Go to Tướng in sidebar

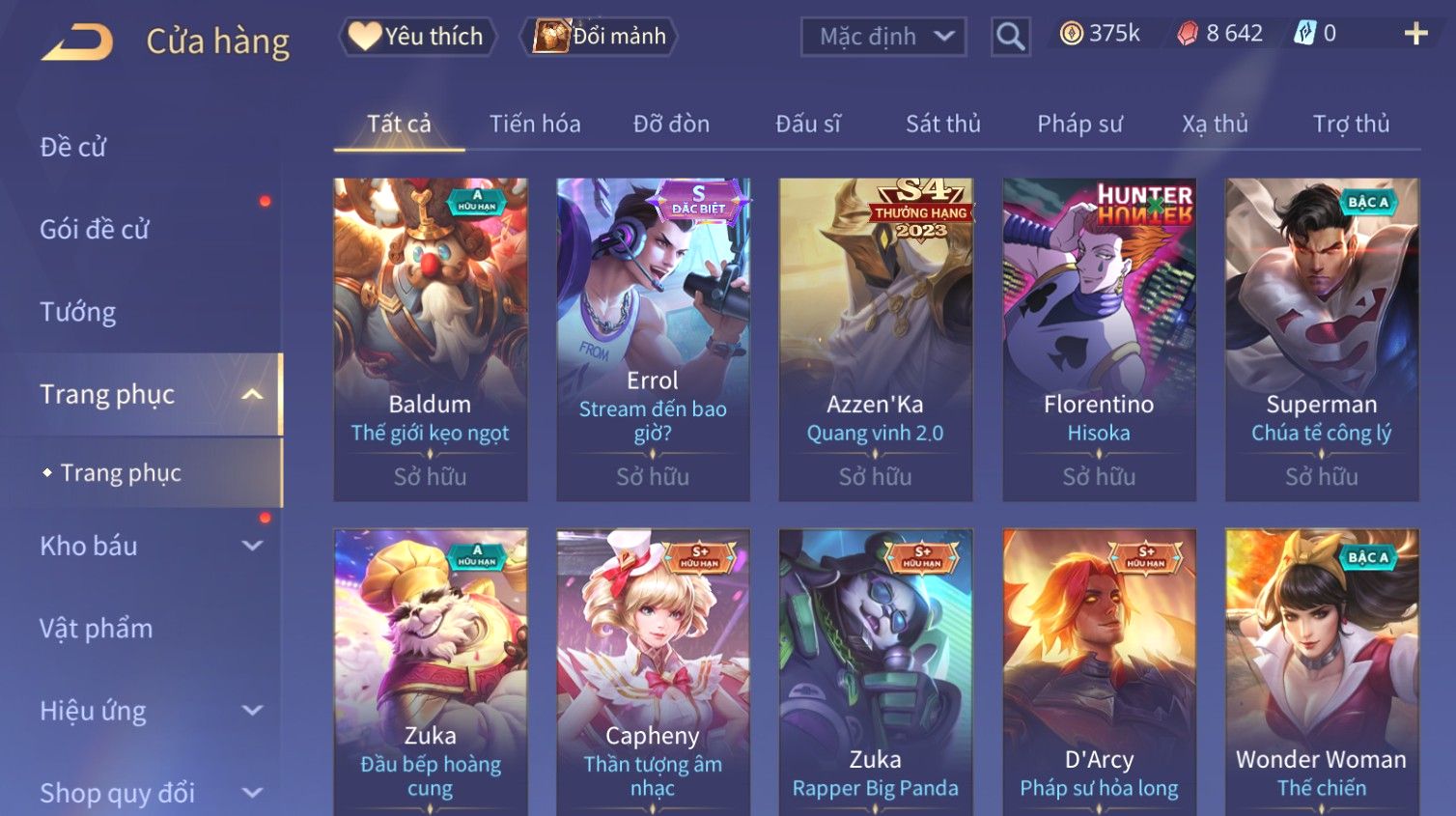[77, 312]
